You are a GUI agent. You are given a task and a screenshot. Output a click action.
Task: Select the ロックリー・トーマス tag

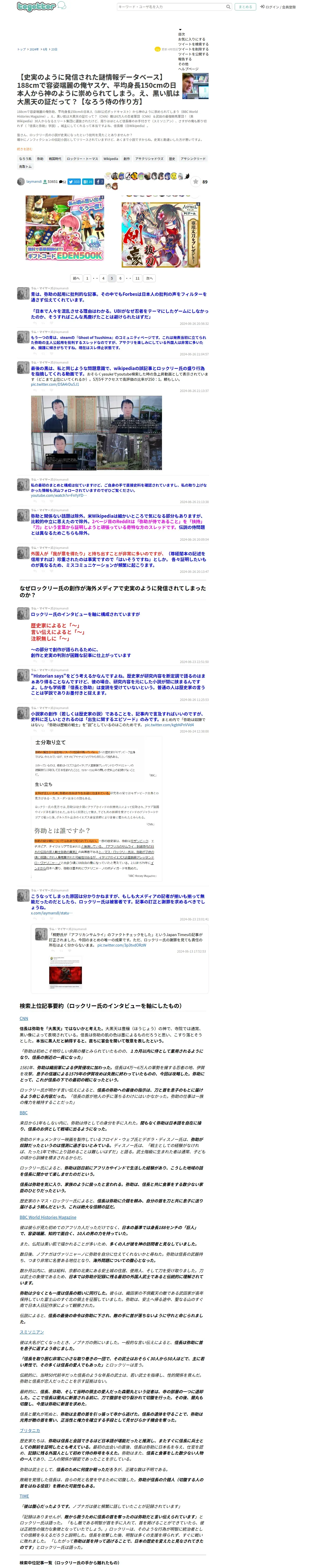tap(82, 158)
